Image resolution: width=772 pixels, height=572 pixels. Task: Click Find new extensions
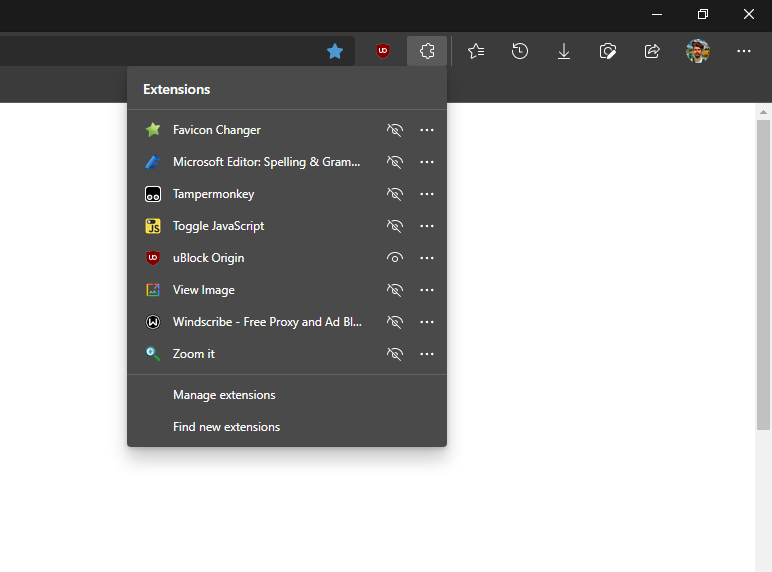(x=287, y=427)
